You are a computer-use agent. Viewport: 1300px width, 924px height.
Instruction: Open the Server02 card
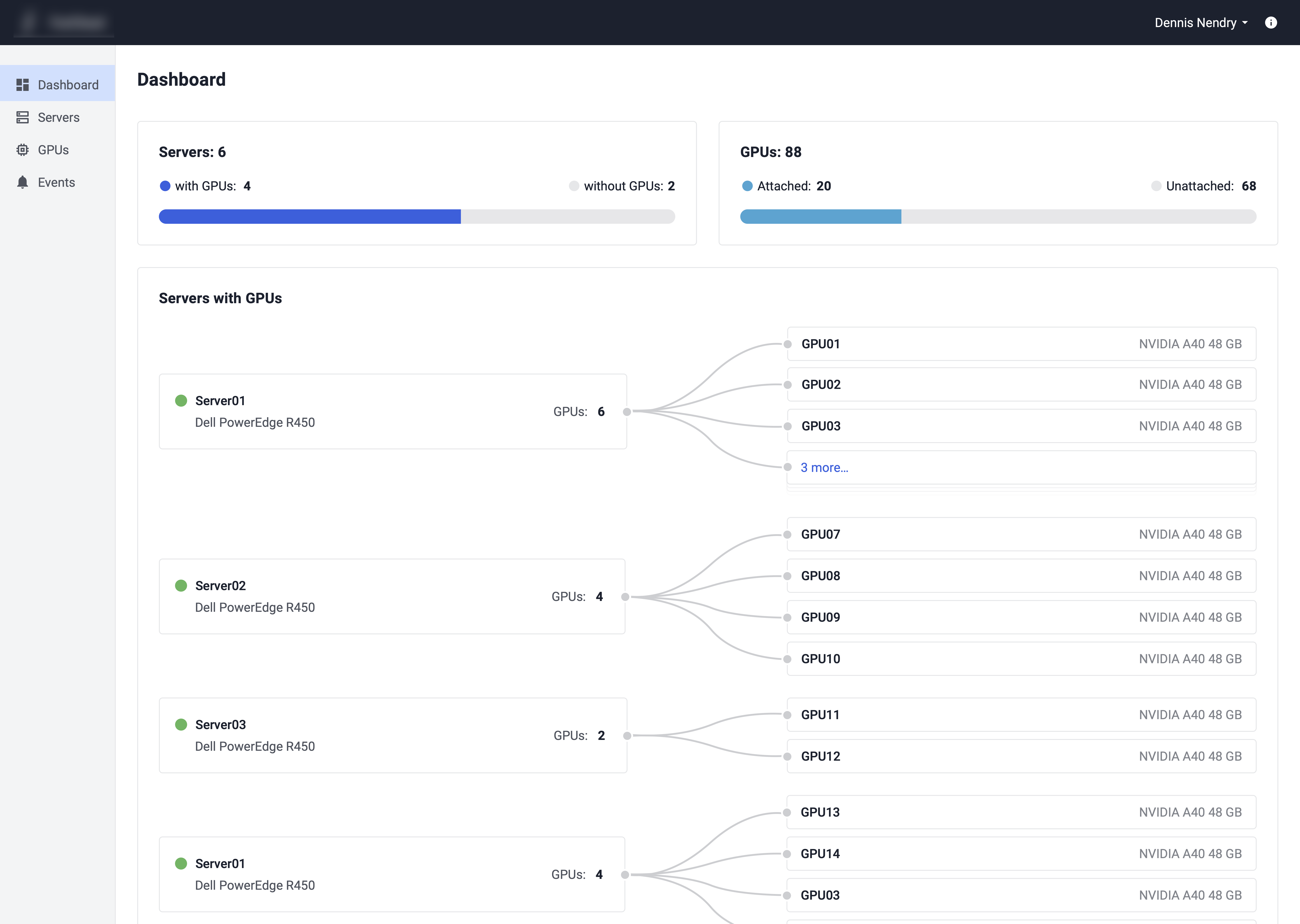point(392,596)
